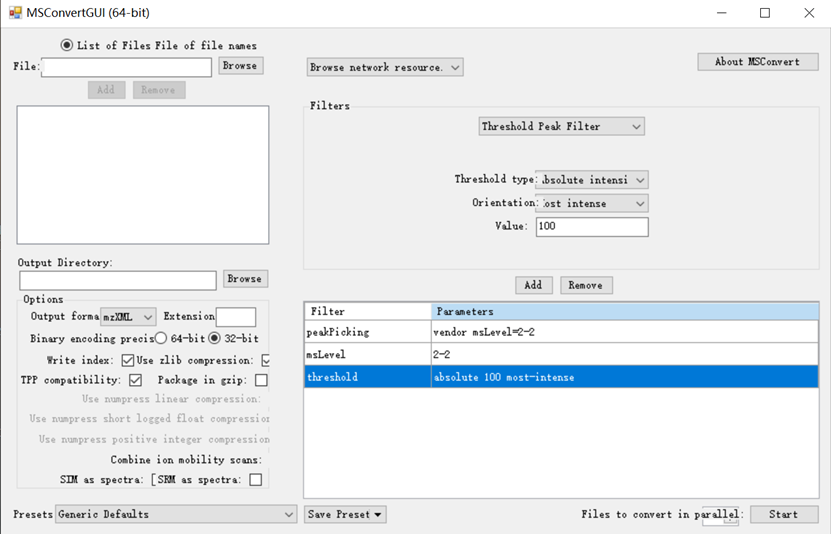Choose 64-bit binary encoding precision
Image resolution: width=831 pixels, height=534 pixels.
pyautogui.click(x=161, y=339)
